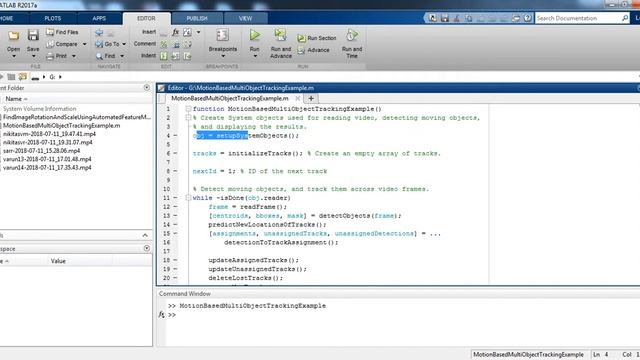This screenshot has width=640, height=360.
Task: Collapse the while loop fold on line 11
Action: click(x=188, y=198)
